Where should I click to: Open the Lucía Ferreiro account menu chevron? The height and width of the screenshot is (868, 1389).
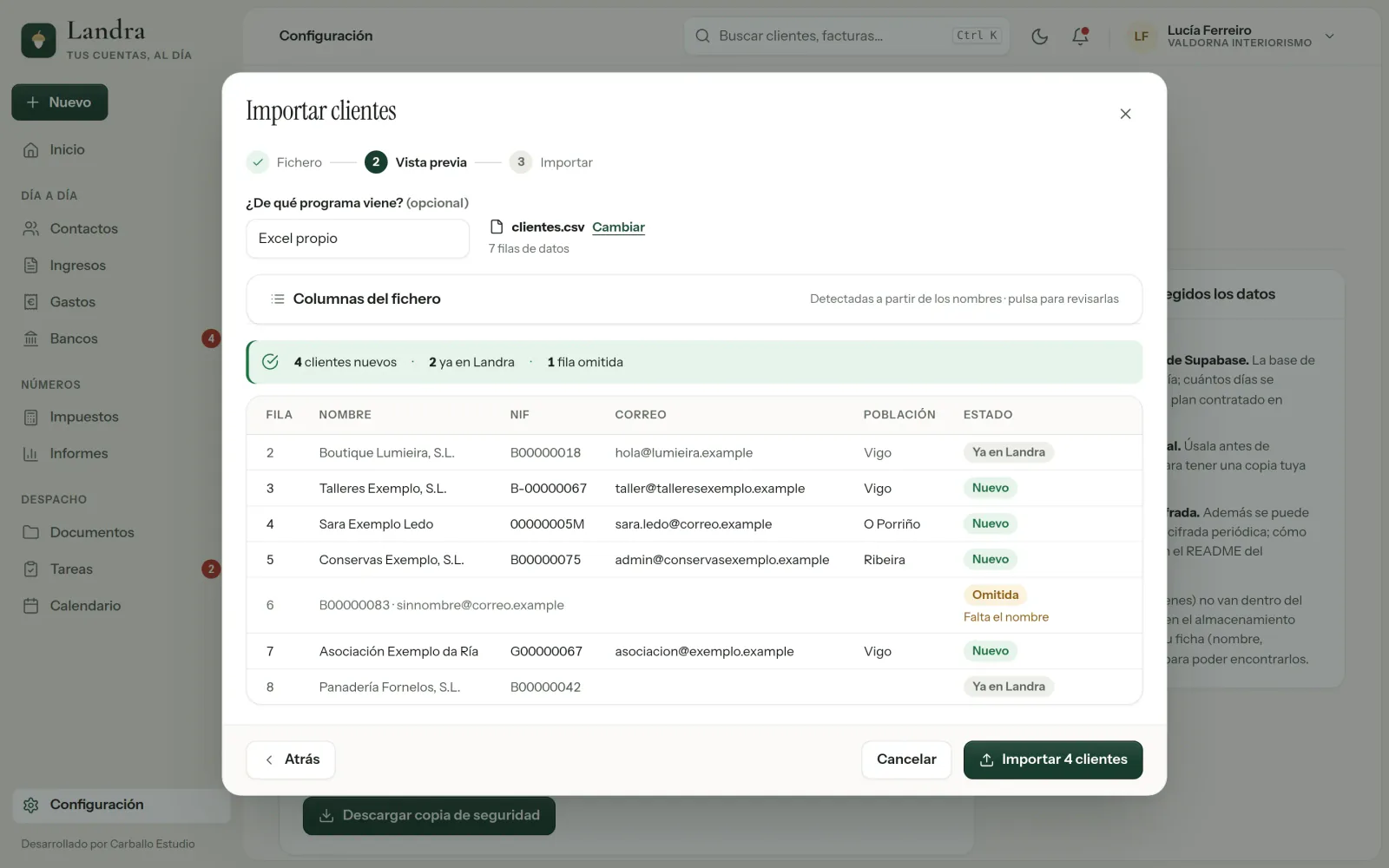tap(1329, 36)
